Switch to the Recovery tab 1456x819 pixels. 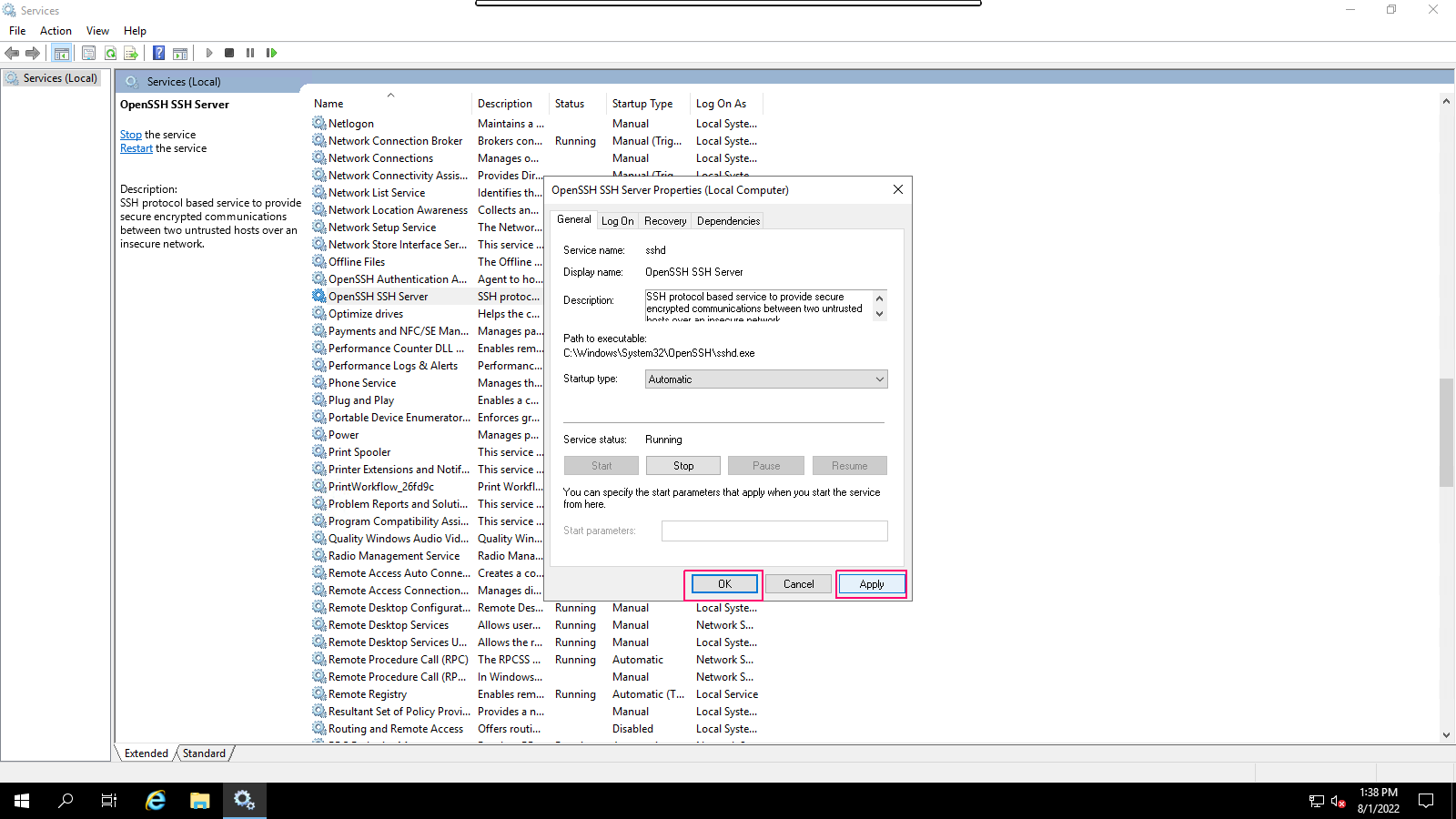click(665, 221)
